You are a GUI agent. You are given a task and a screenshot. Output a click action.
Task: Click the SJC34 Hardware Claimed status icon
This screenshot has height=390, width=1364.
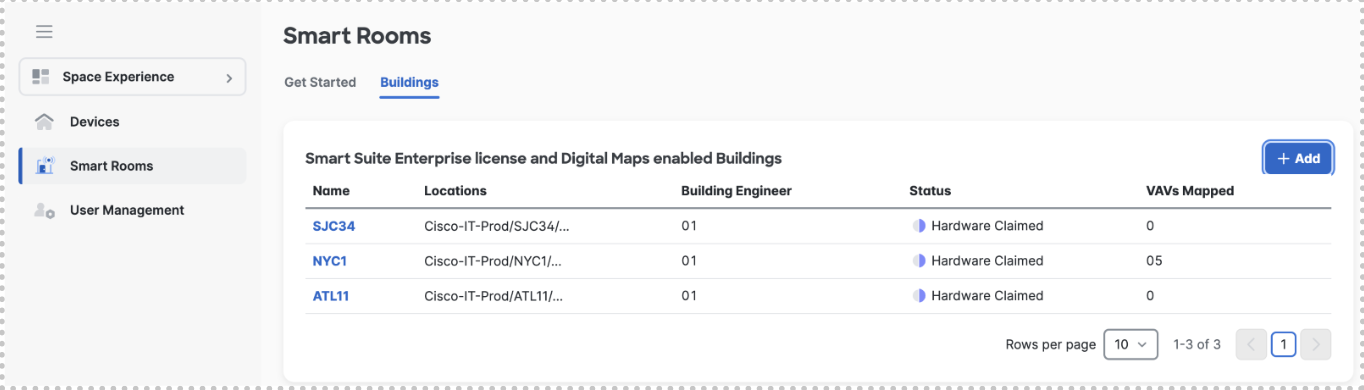[x=919, y=226]
